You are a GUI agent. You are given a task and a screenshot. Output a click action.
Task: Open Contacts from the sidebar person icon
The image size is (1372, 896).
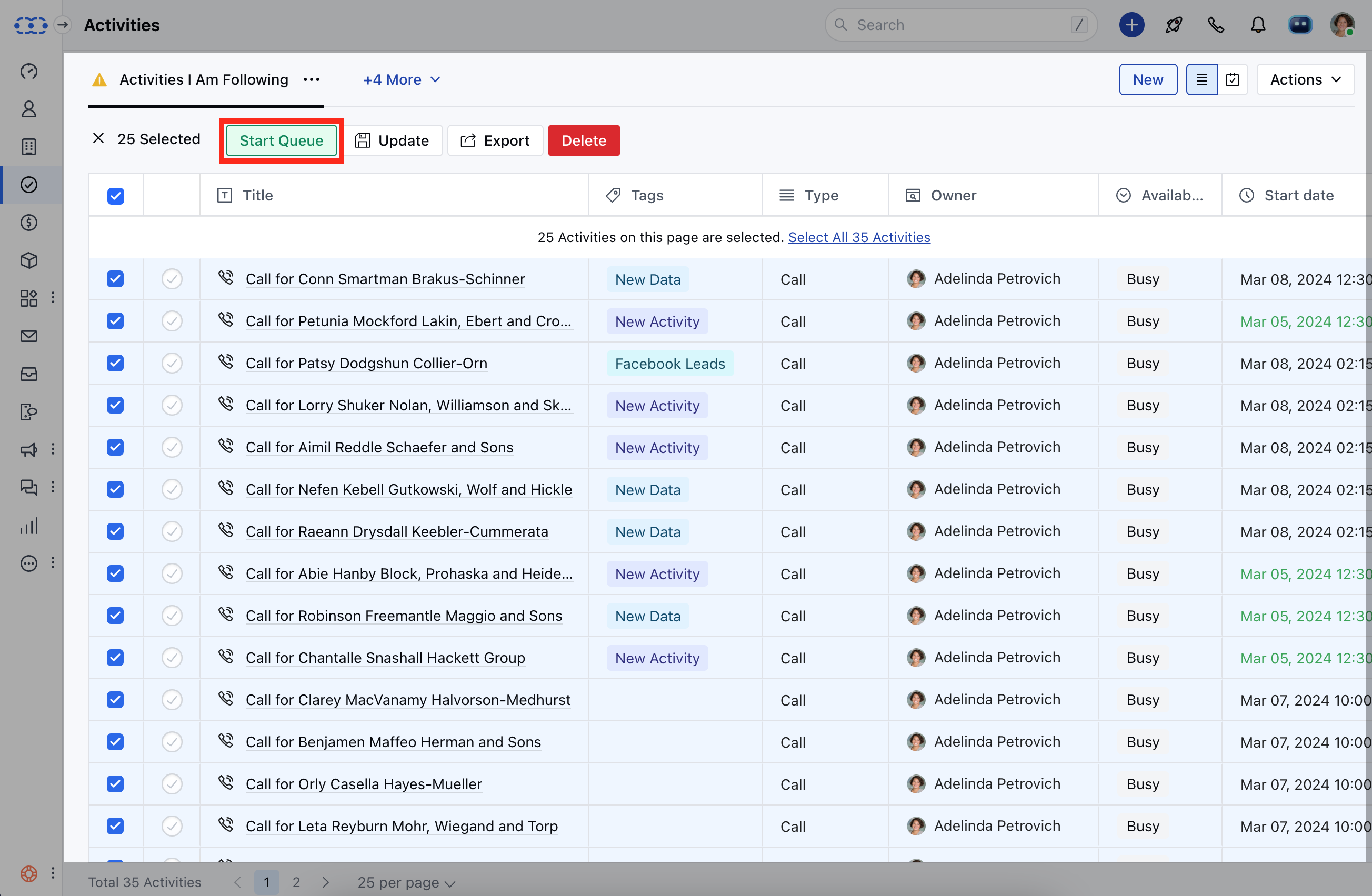click(29, 109)
